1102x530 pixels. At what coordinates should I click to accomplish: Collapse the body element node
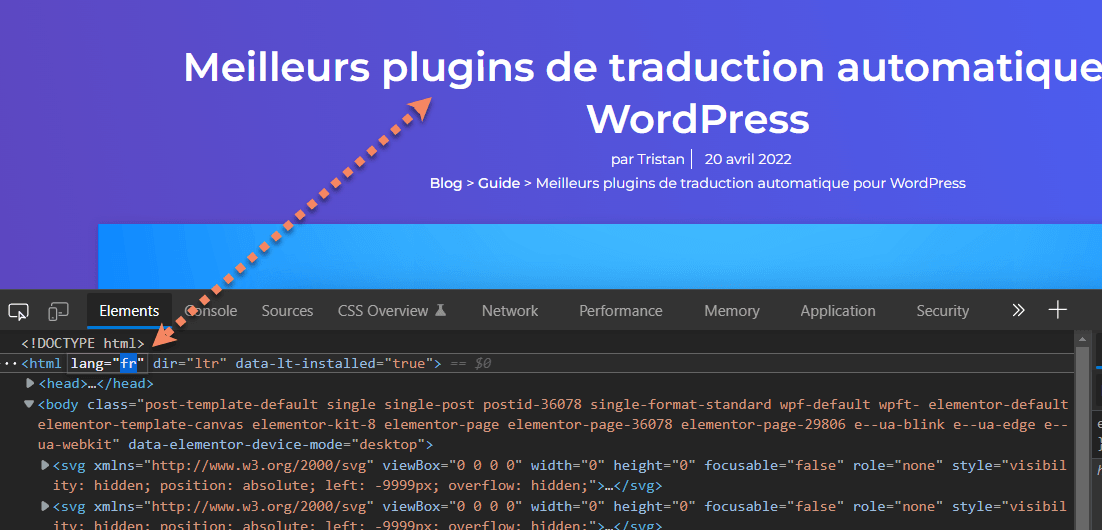29,404
